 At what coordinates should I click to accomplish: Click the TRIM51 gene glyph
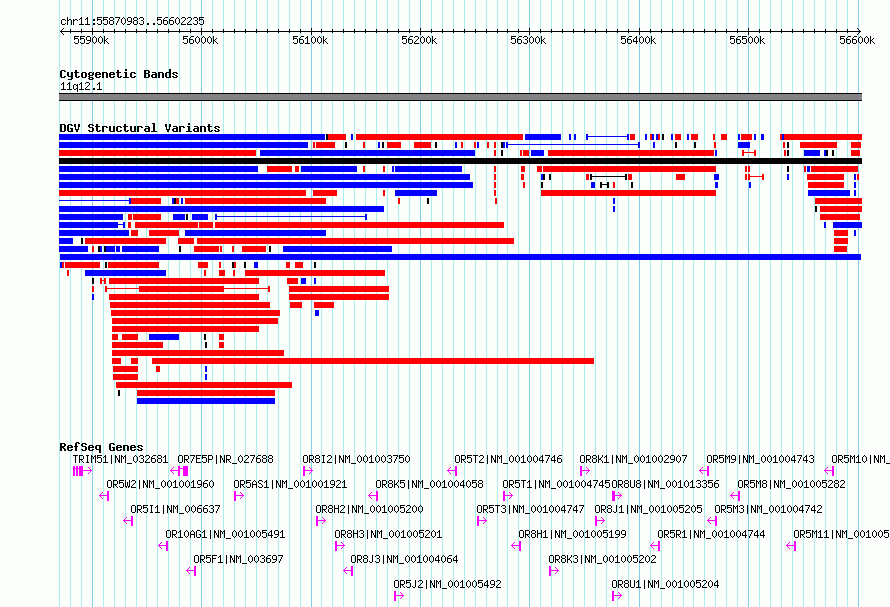pos(82,471)
